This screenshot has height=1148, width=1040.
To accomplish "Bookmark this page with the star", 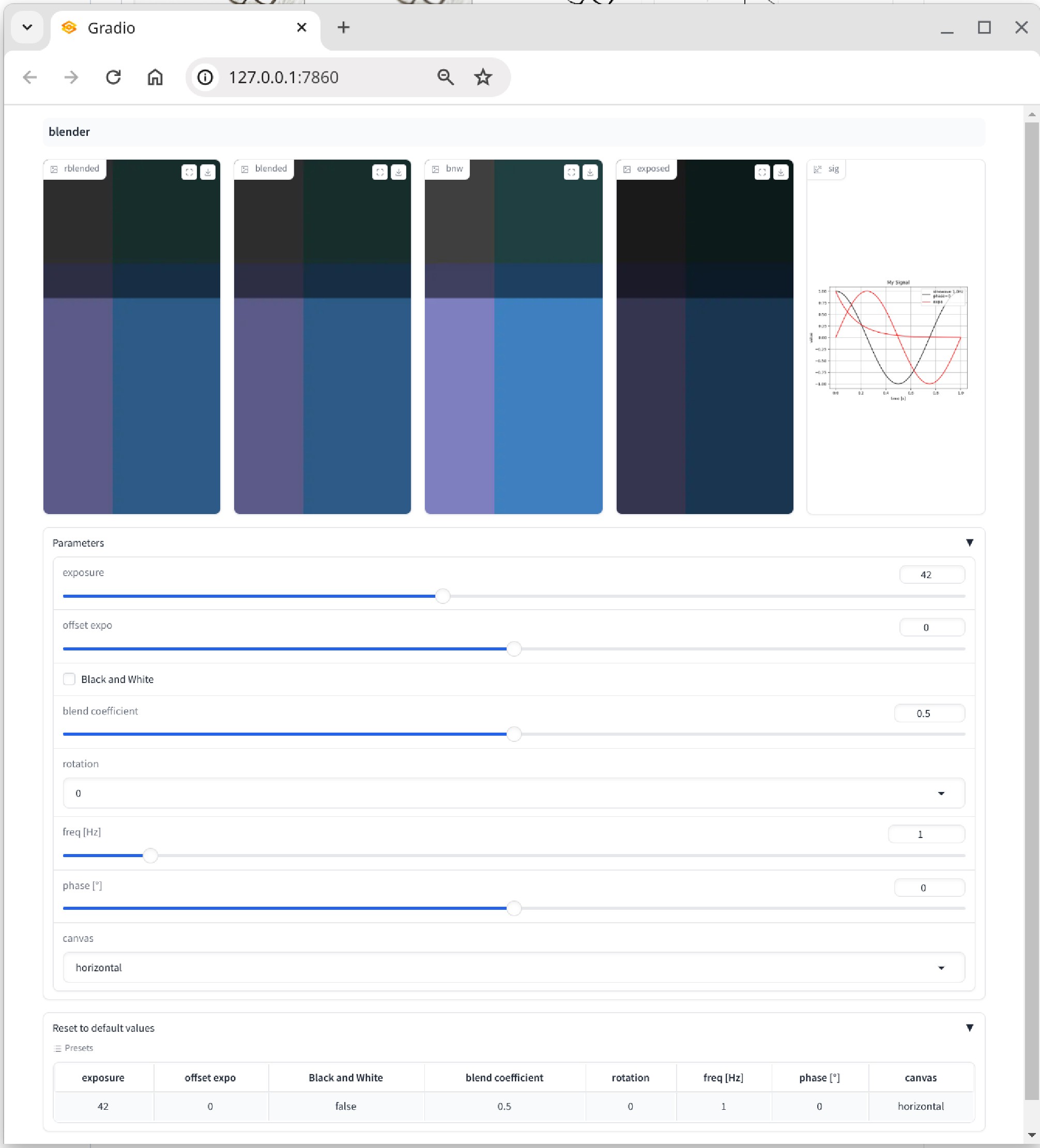I will [x=483, y=77].
